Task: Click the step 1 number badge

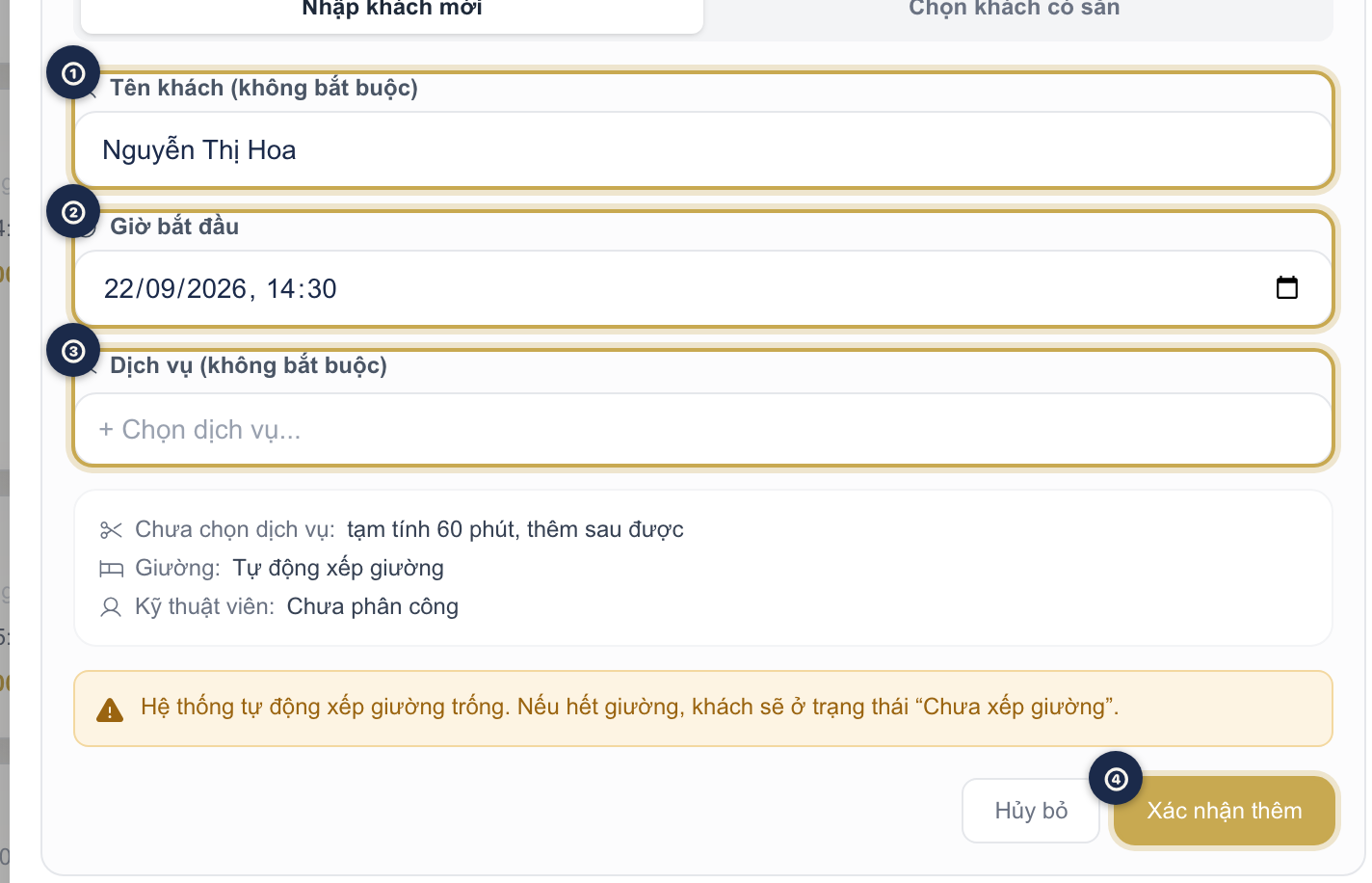Action: [73, 73]
